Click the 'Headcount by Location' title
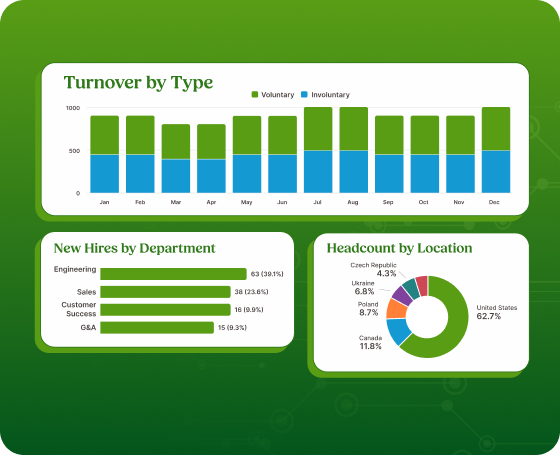The width and height of the screenshot is (560, 455). click(x=399, y=248)
